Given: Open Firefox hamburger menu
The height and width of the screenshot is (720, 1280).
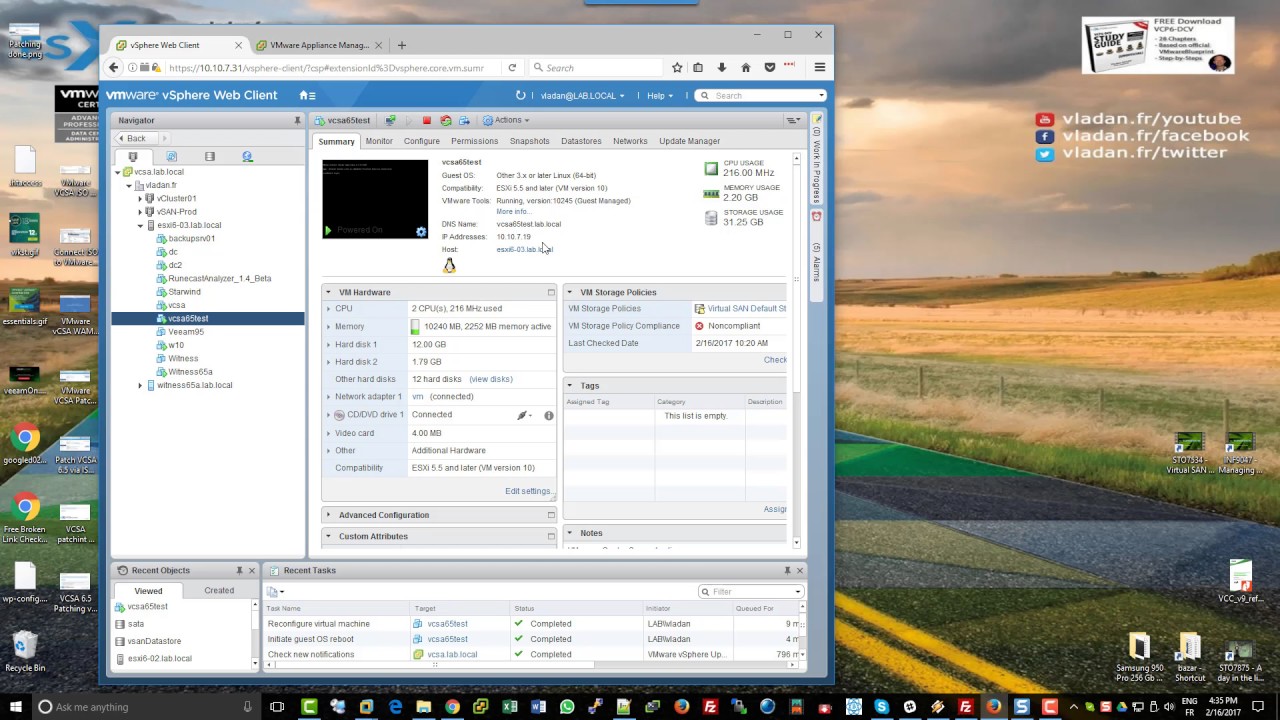Looking at the screenshot, I should coord(819,68).
